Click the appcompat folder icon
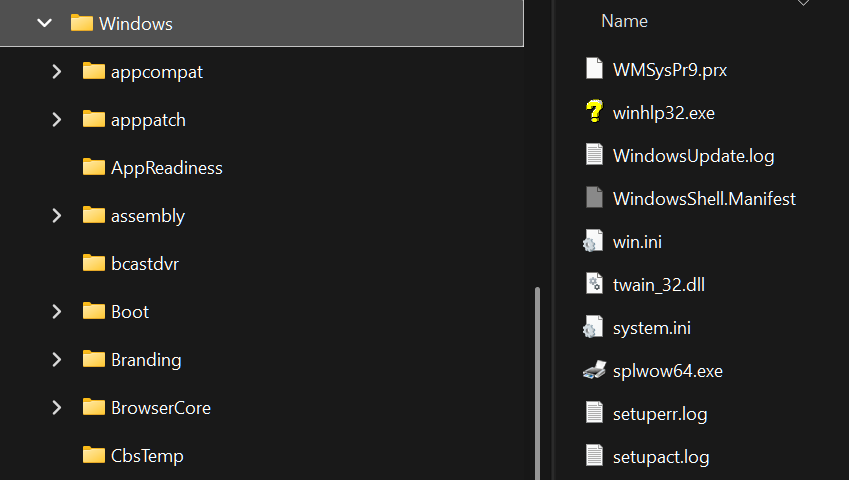 tap(94, 71)
